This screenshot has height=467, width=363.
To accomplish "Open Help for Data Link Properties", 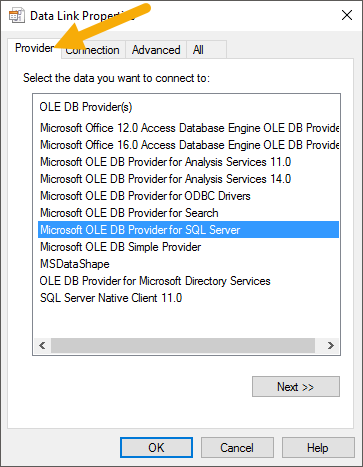I will [318, 448].
